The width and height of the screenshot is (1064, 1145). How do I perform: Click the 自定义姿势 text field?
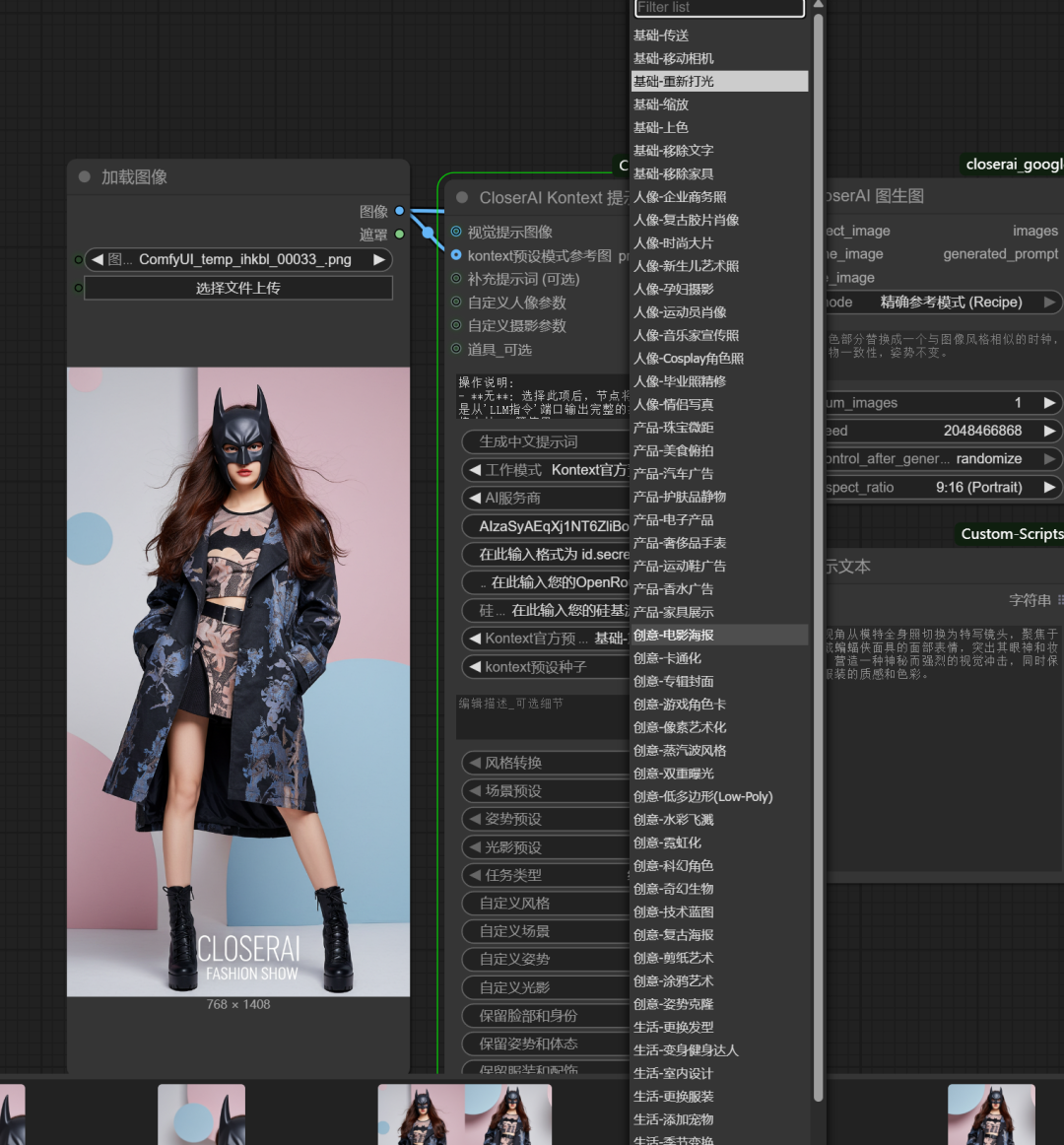click(546, 960)
